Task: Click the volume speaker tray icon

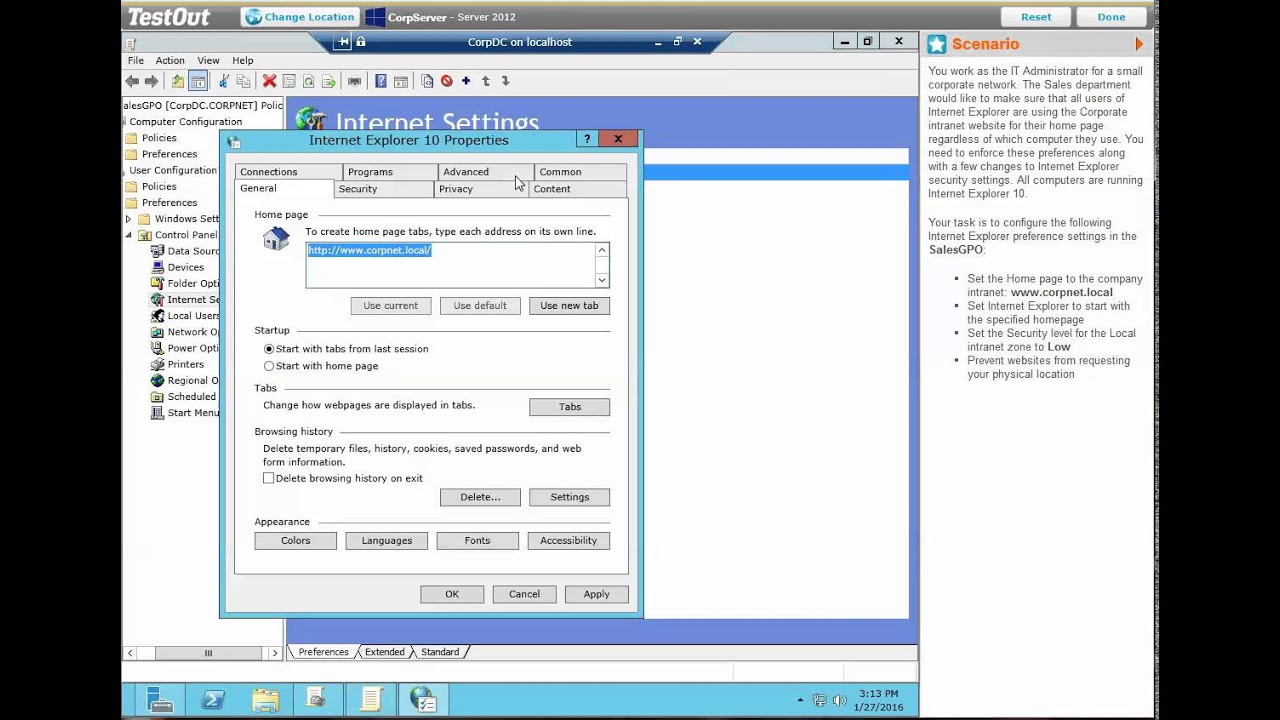Action: pos(839,700)
